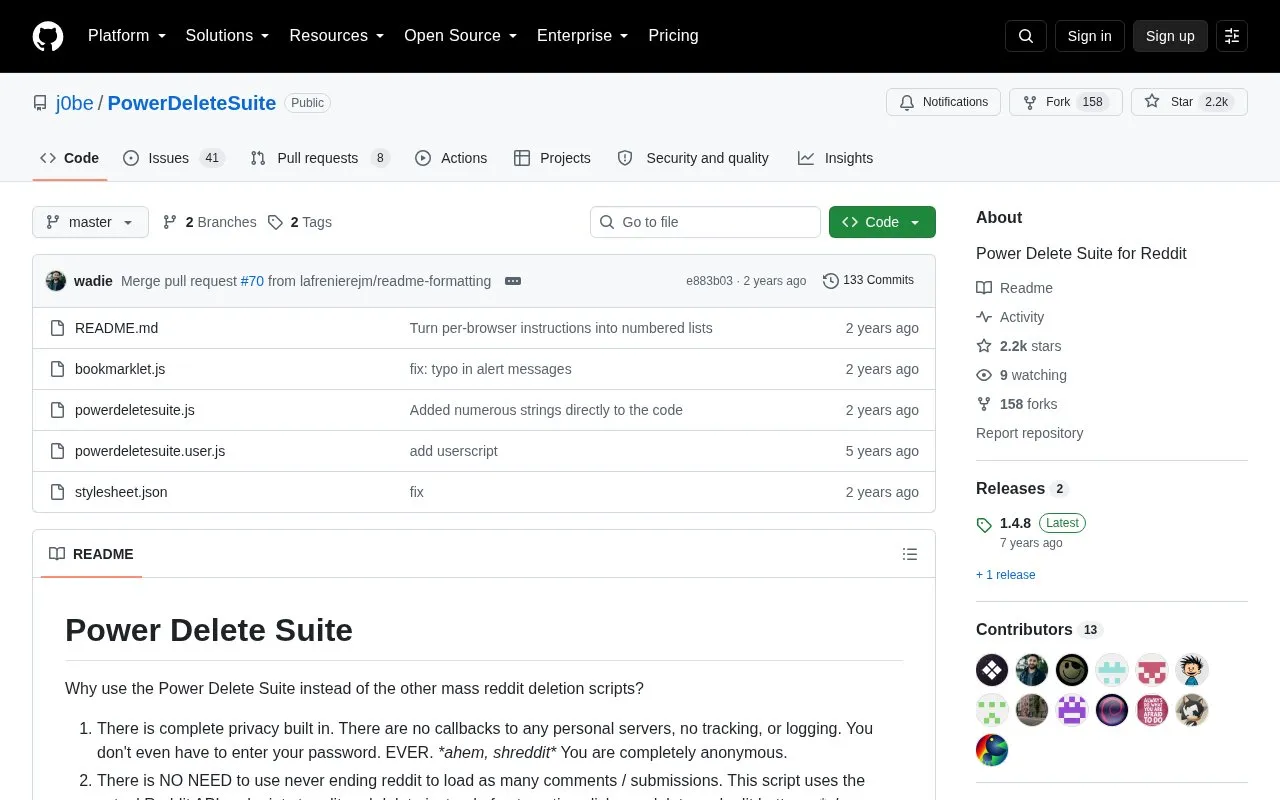The width and height of the screenshot is (1280, 800).
Task: Open the j0be owner link
Action: (75, 103)
